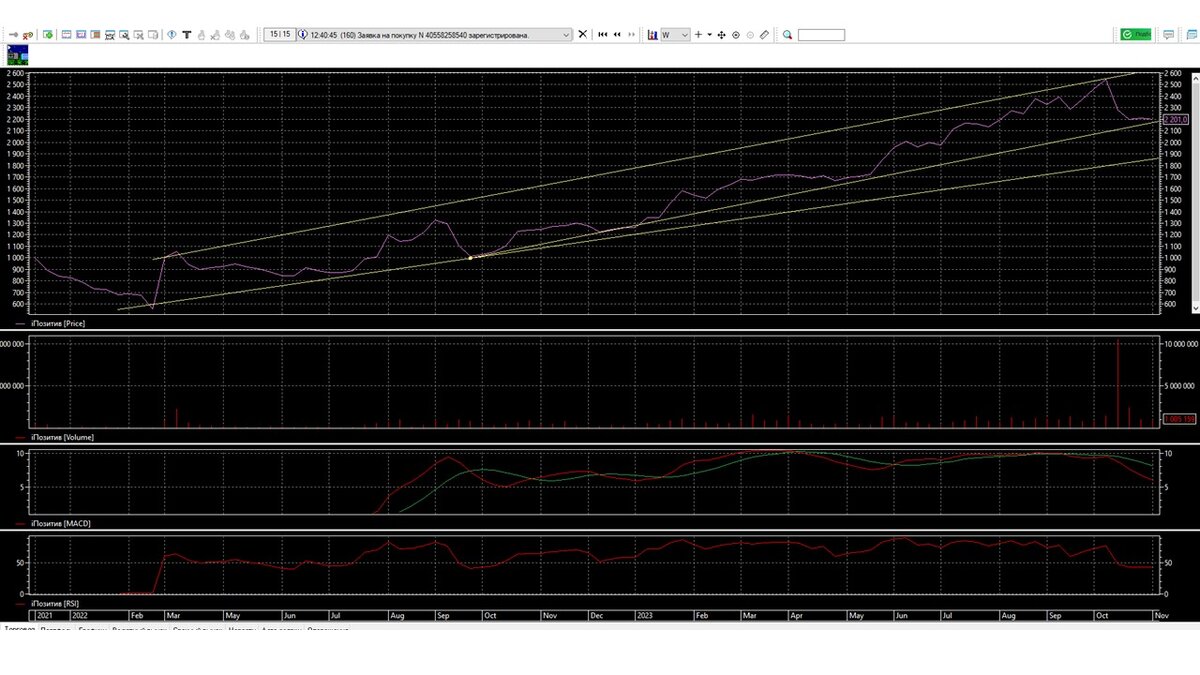Screen dimensions: 1200x675
Task: Select the bold T text tool icon
Action: tap(187, 35)
